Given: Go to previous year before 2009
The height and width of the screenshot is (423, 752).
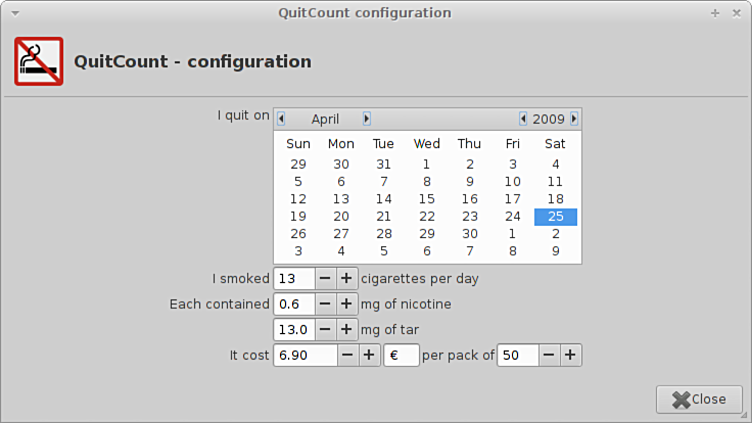Looking at the screenshot, I should tap(523, 119).
